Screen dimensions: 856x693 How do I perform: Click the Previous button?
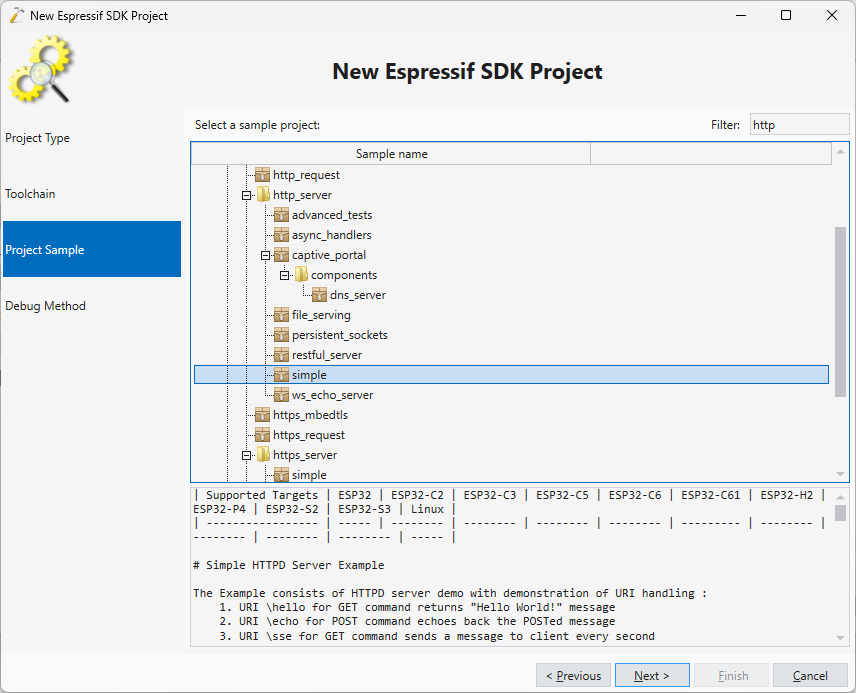click(x=573, y=676)
